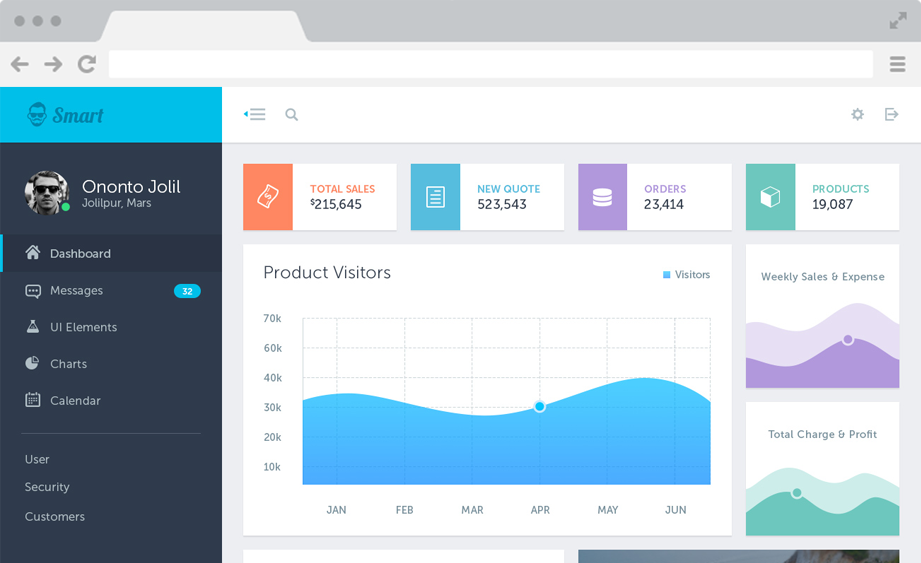Open settings via the gear icon
Viewport: 921px width, 563px height.
coord(857,115)
